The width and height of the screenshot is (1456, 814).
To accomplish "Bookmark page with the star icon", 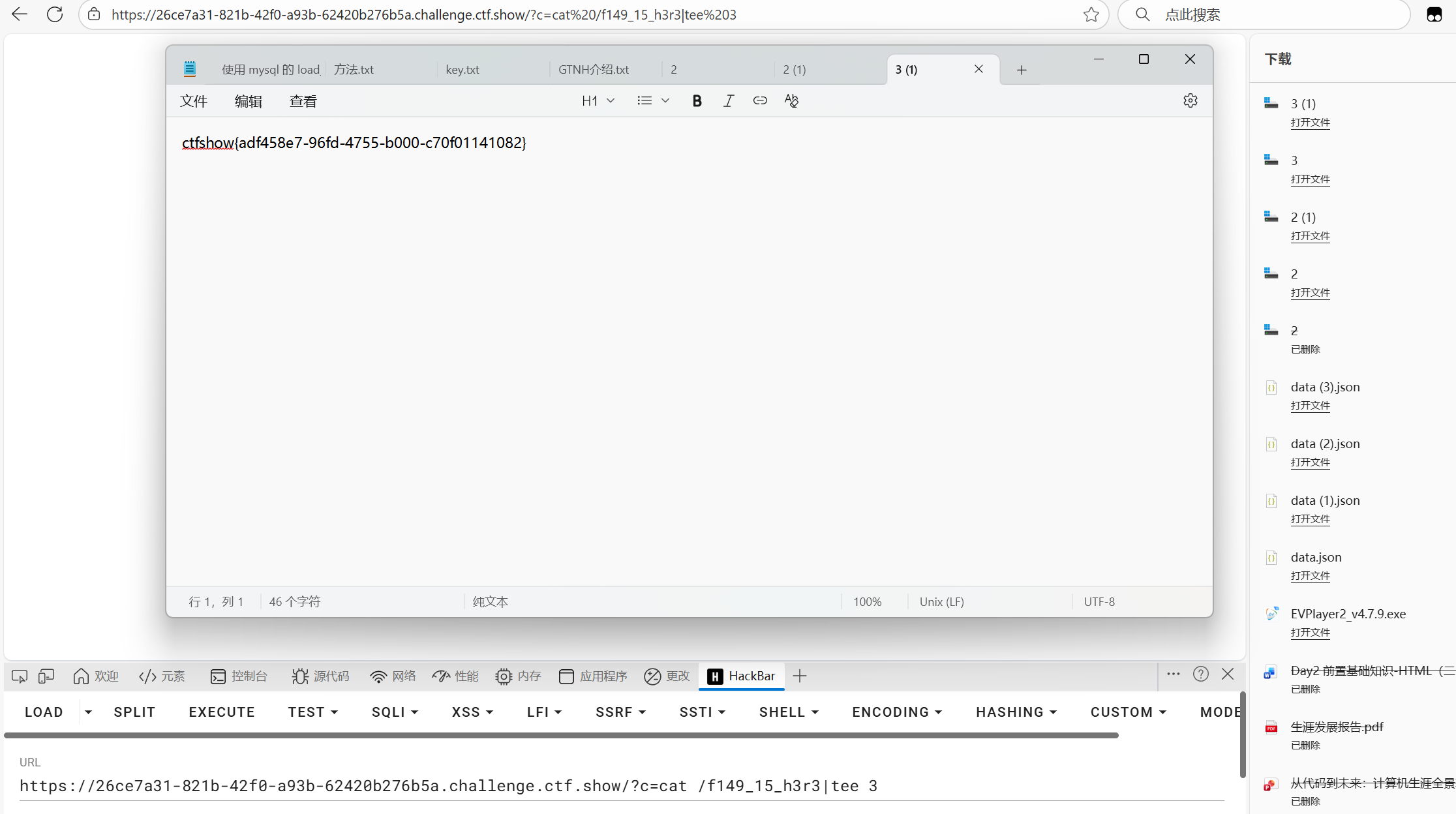I will pos(1091,14).
